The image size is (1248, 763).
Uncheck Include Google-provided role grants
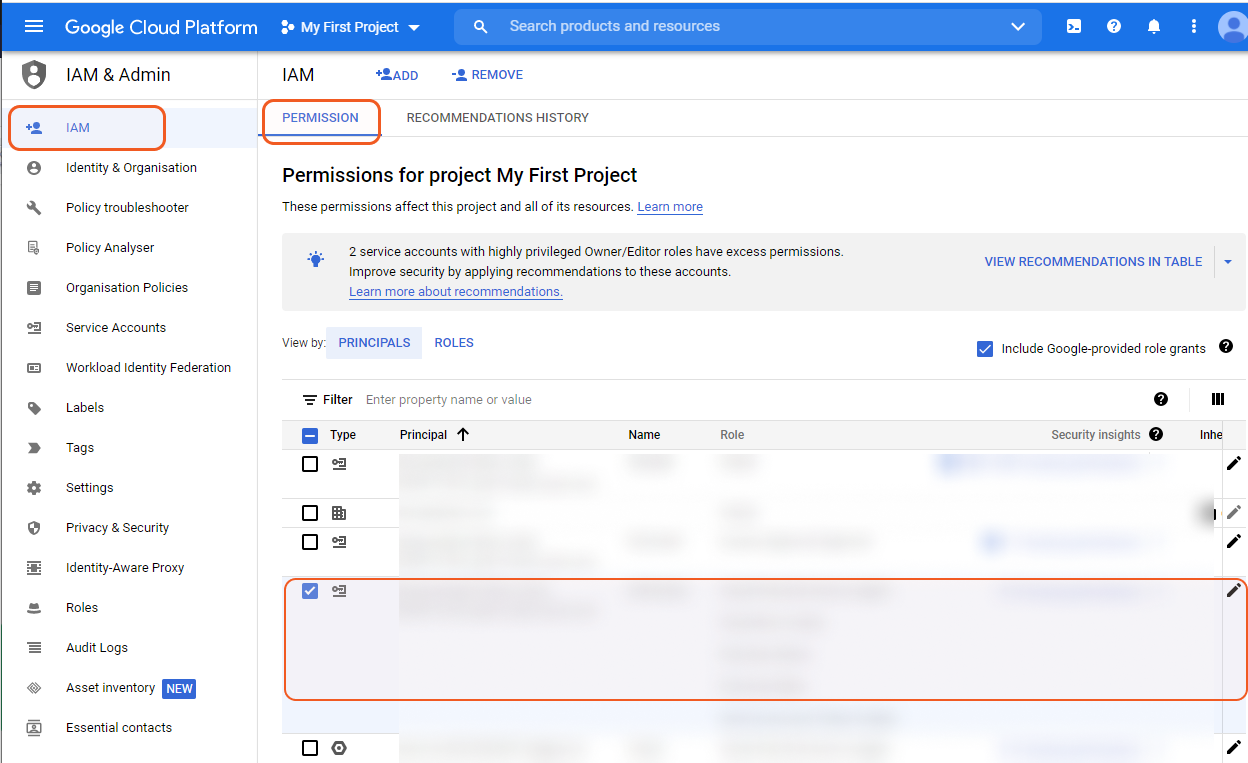(x=985, y=349)
